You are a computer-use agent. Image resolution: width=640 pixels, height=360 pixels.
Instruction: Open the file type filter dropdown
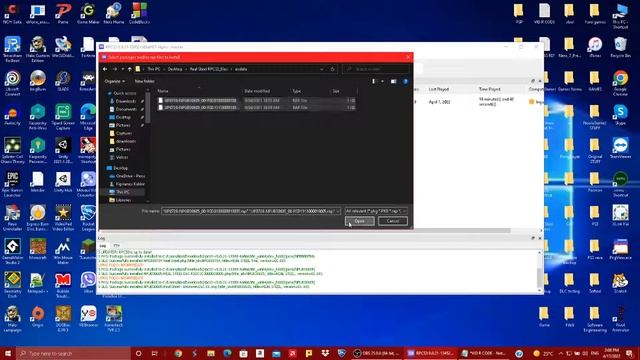click(x=376, y=211)
